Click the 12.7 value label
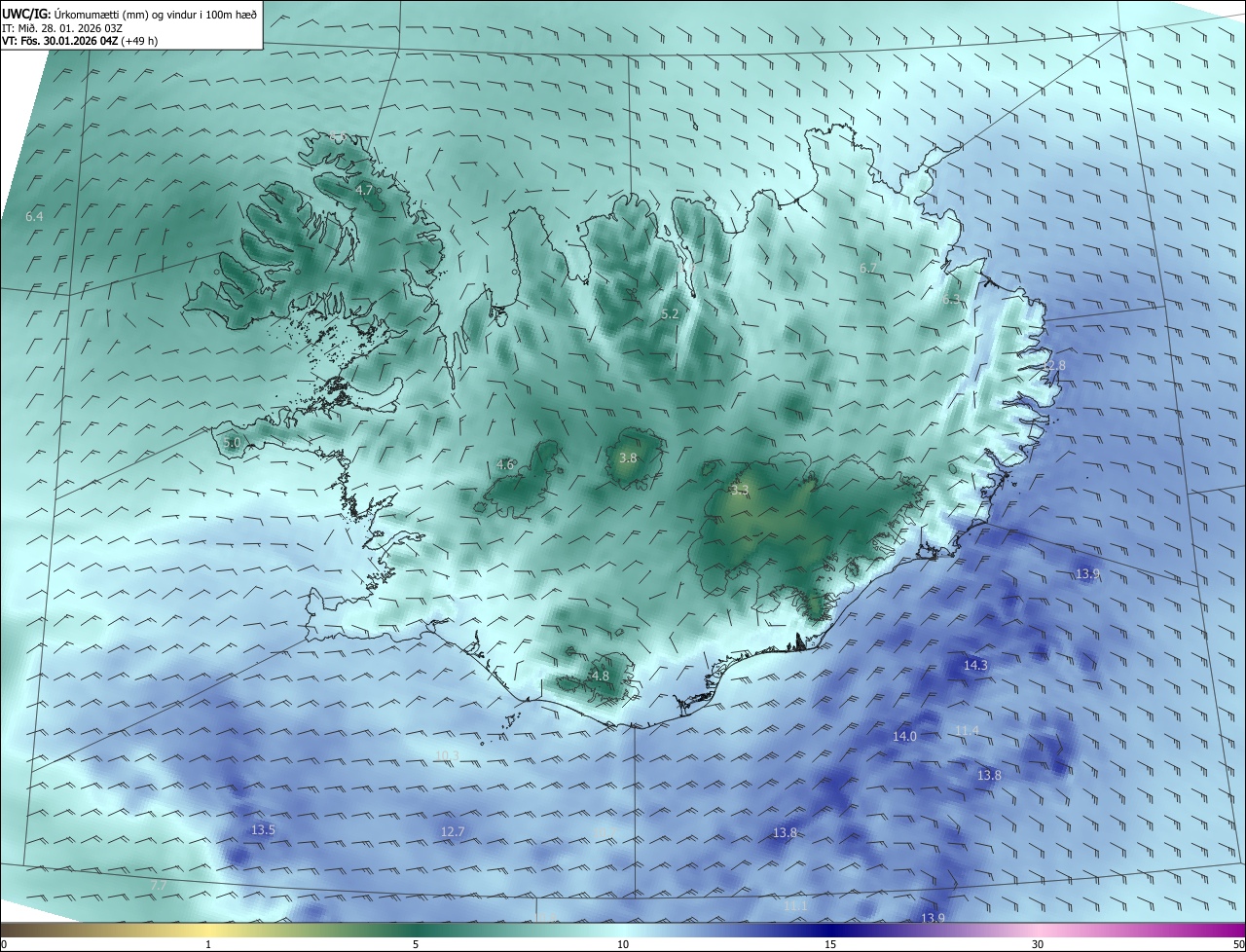Image resolution: width=1246 pixels, height=952 pixels. [x=453, y=832]
